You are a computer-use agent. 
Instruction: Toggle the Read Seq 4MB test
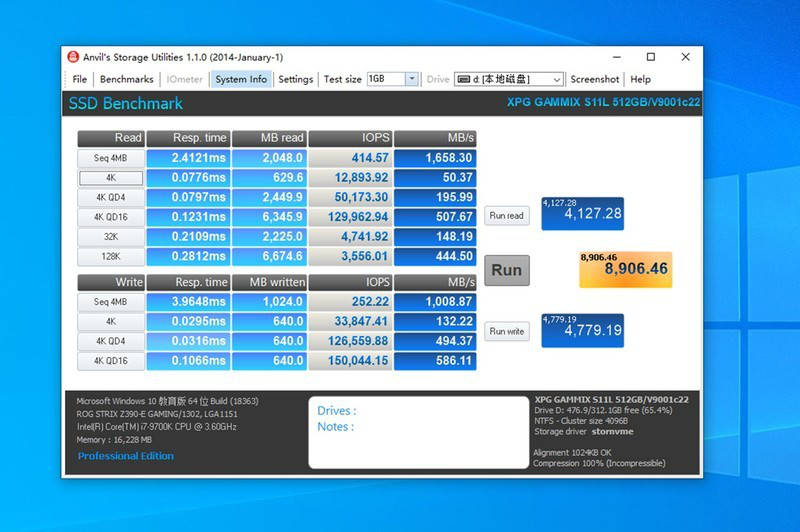point(111,158)
